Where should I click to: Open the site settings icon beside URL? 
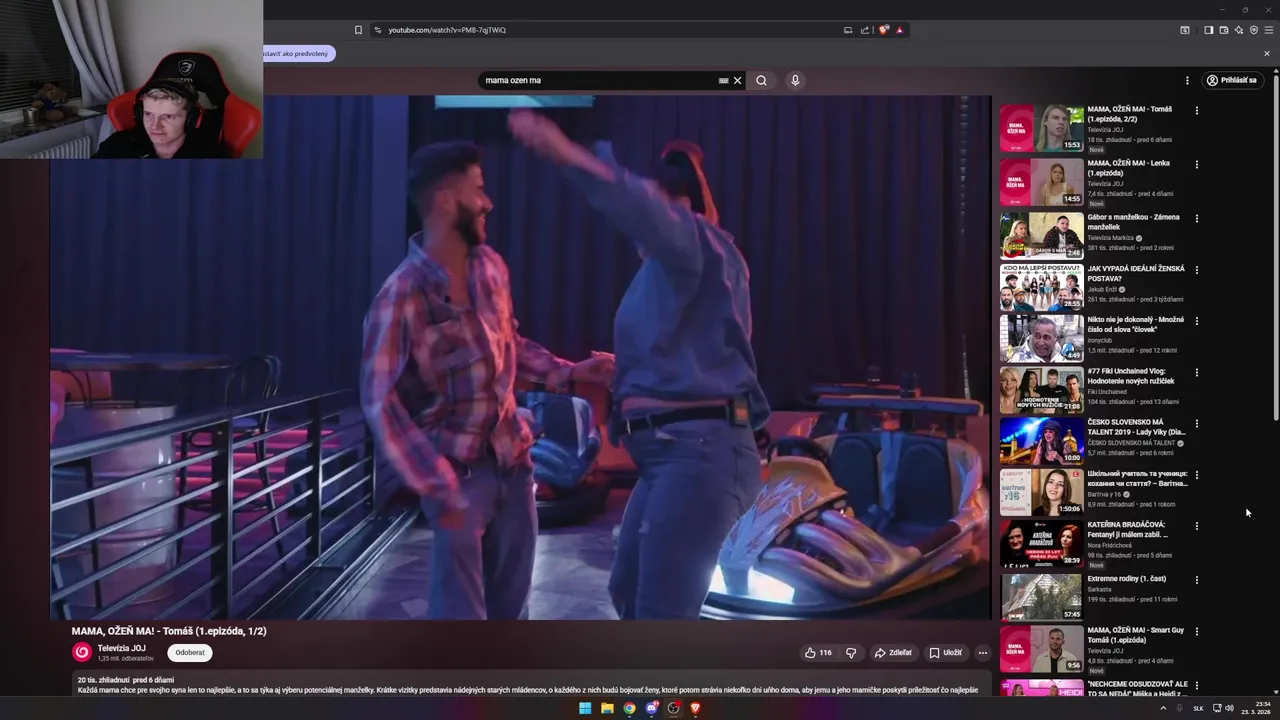click(x=377, y=30)
